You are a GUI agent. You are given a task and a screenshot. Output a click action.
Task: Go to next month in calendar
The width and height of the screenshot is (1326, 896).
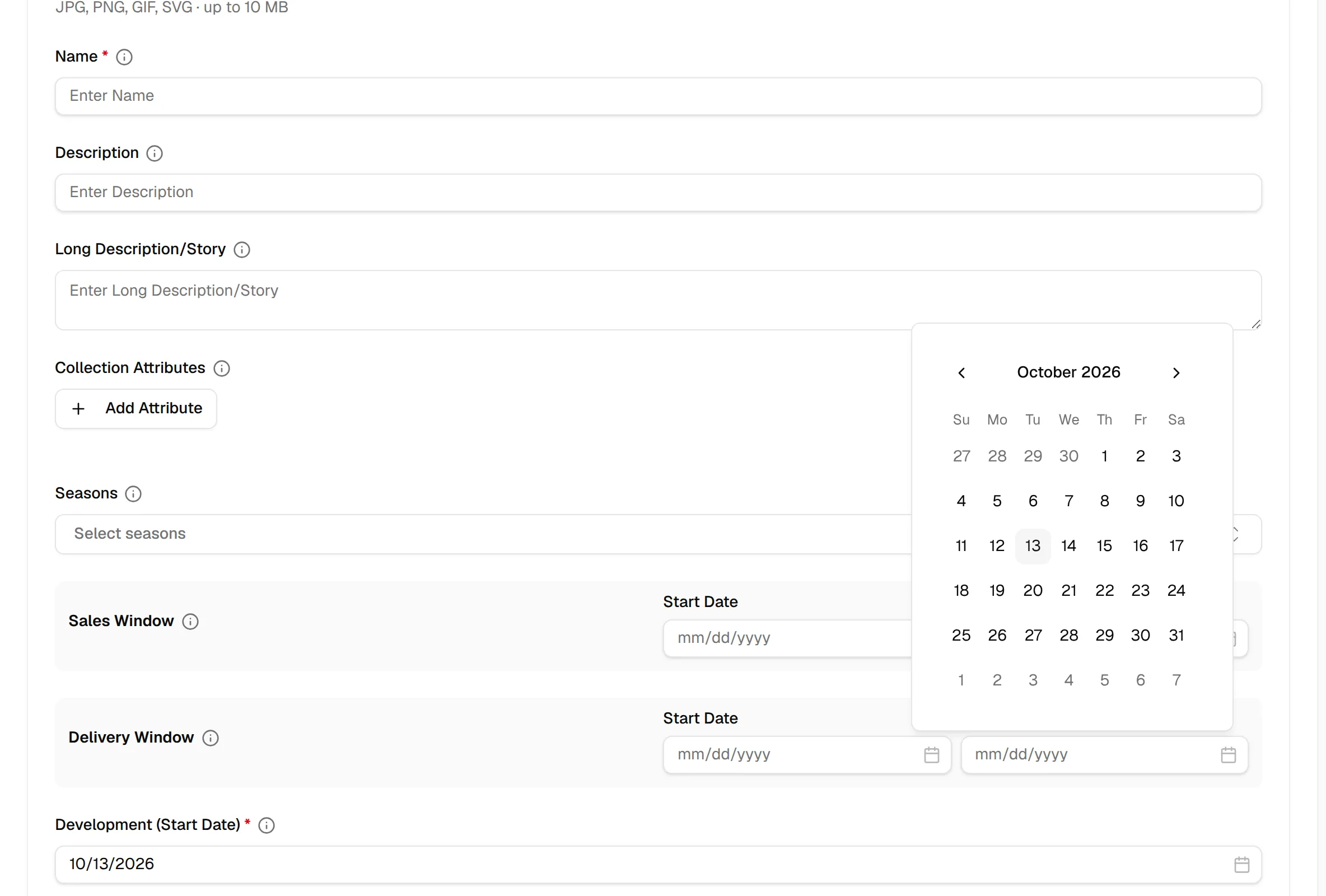pyautogui.click(x=1176, y=372)
